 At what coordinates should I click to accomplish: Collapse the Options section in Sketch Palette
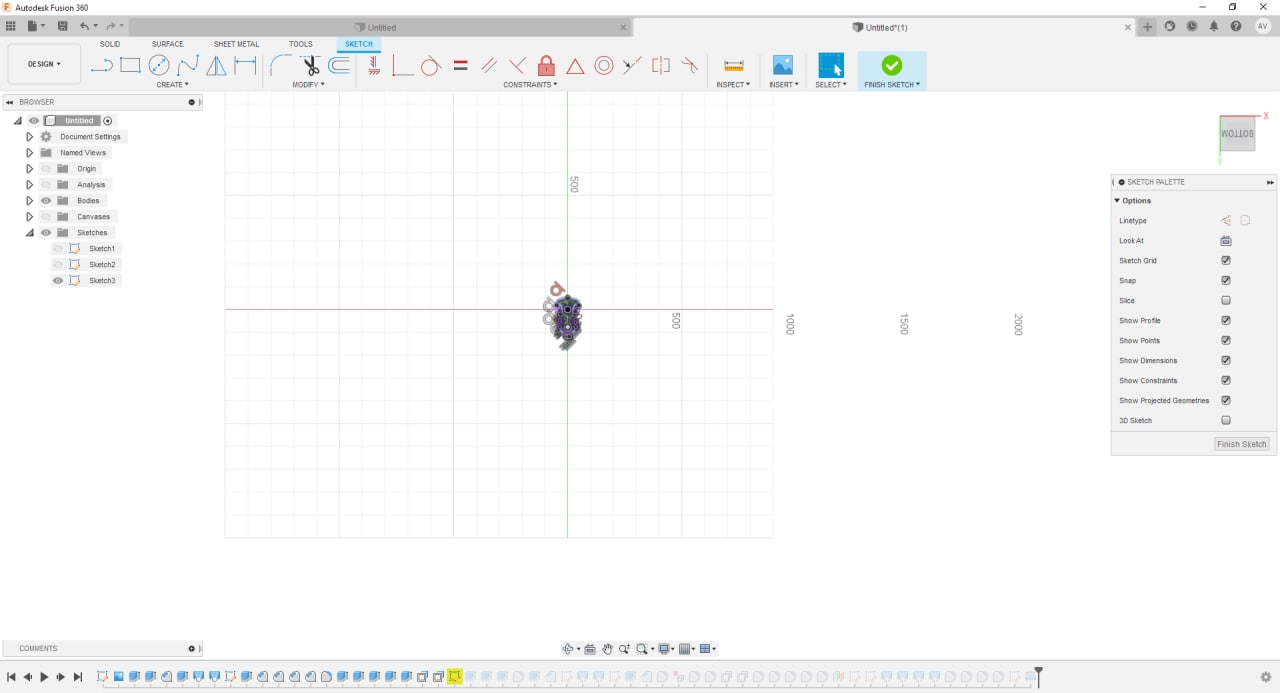1117,201
